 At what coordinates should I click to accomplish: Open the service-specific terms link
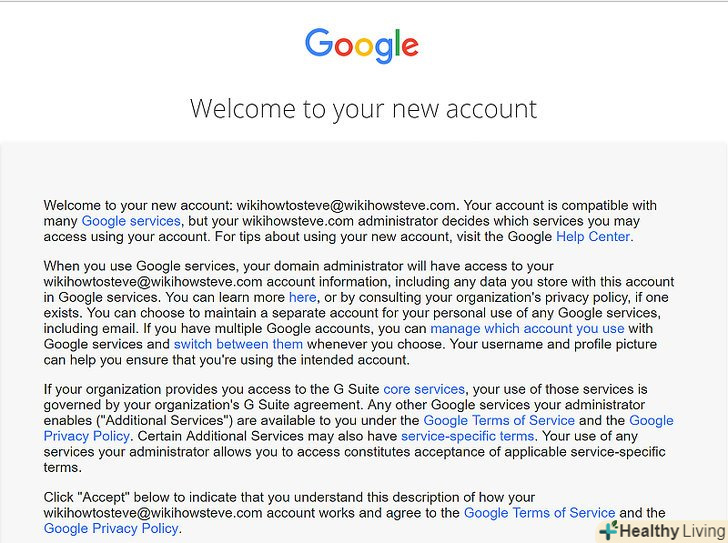(468, 436)
